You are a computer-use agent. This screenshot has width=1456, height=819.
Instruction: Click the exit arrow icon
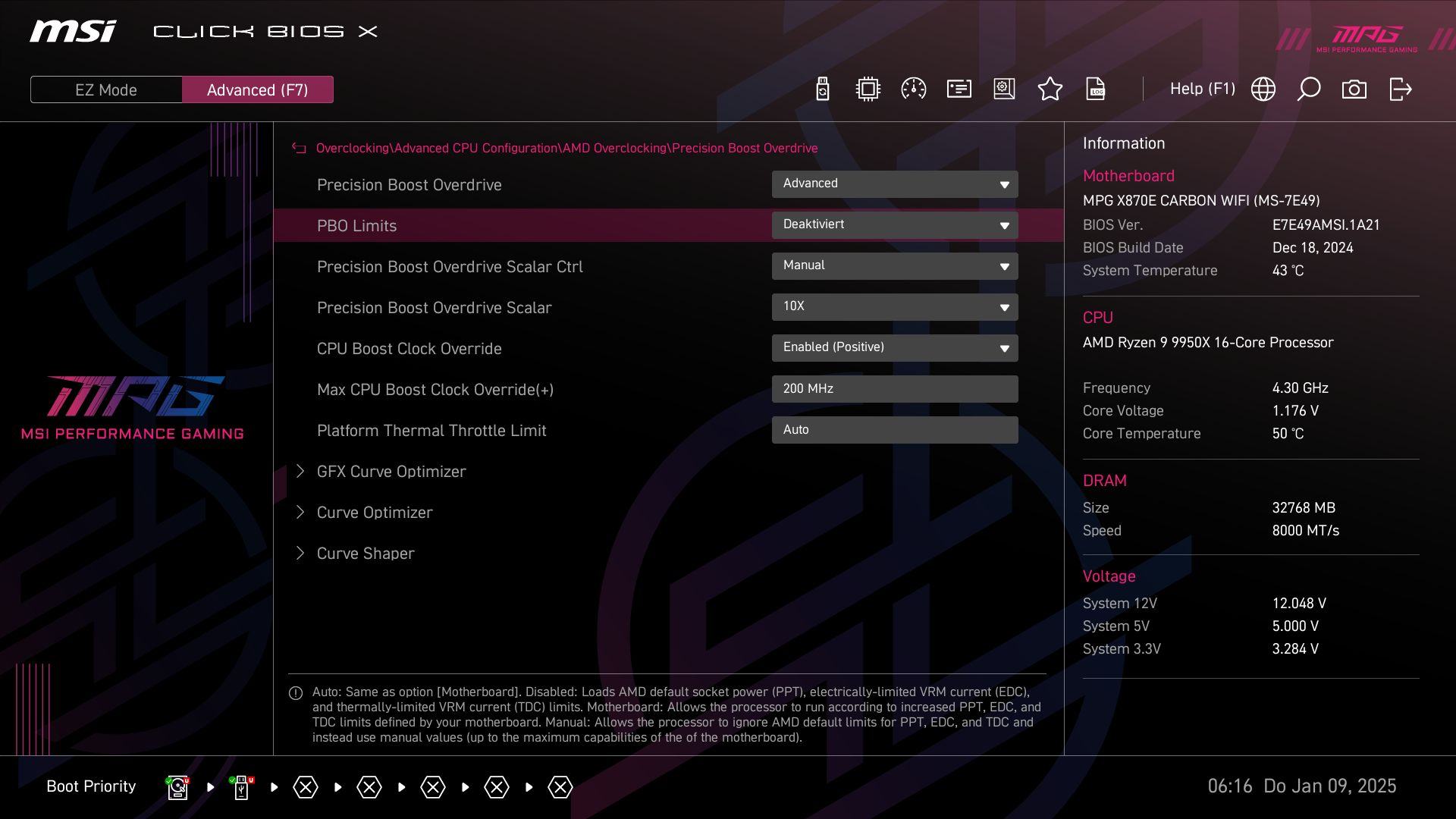tap(1400, 89)
